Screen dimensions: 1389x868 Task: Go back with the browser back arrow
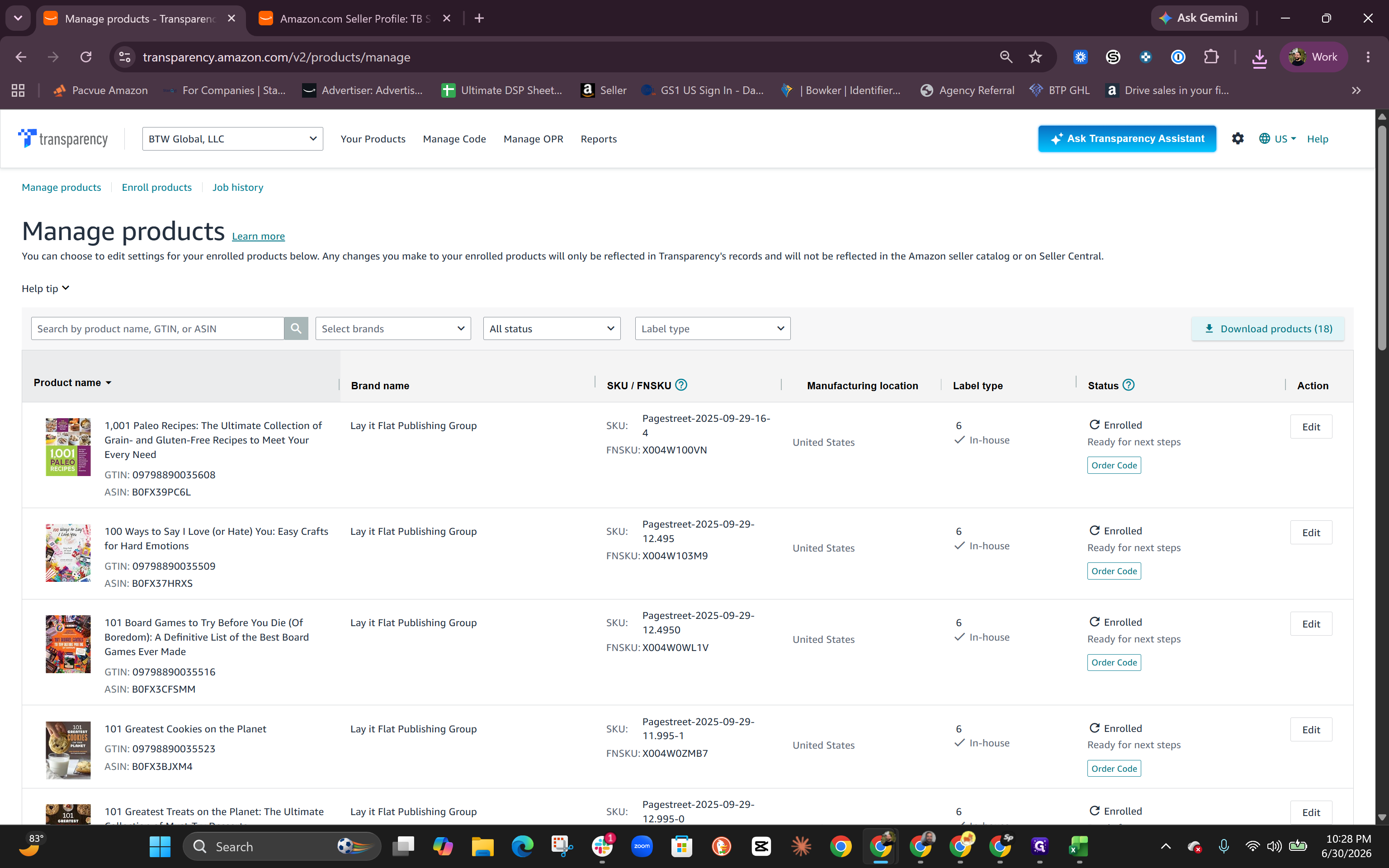click(x=21, y=57)
